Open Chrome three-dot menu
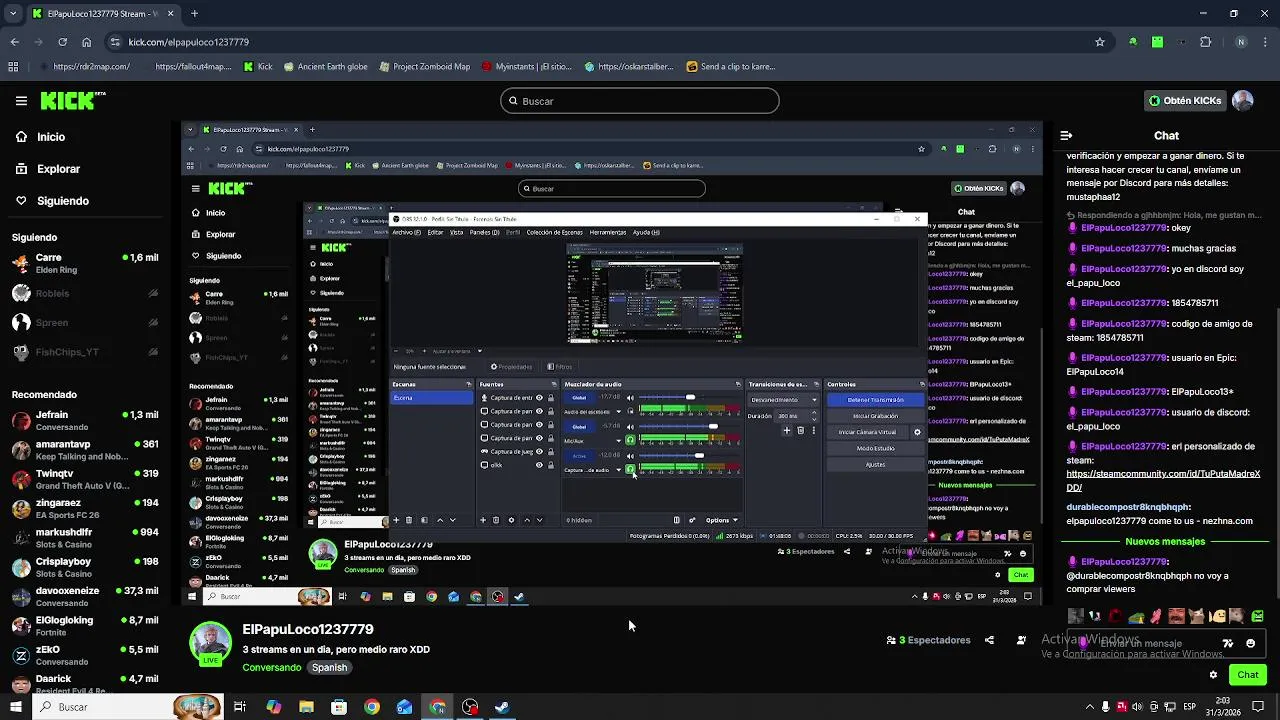 point(1265,42)
